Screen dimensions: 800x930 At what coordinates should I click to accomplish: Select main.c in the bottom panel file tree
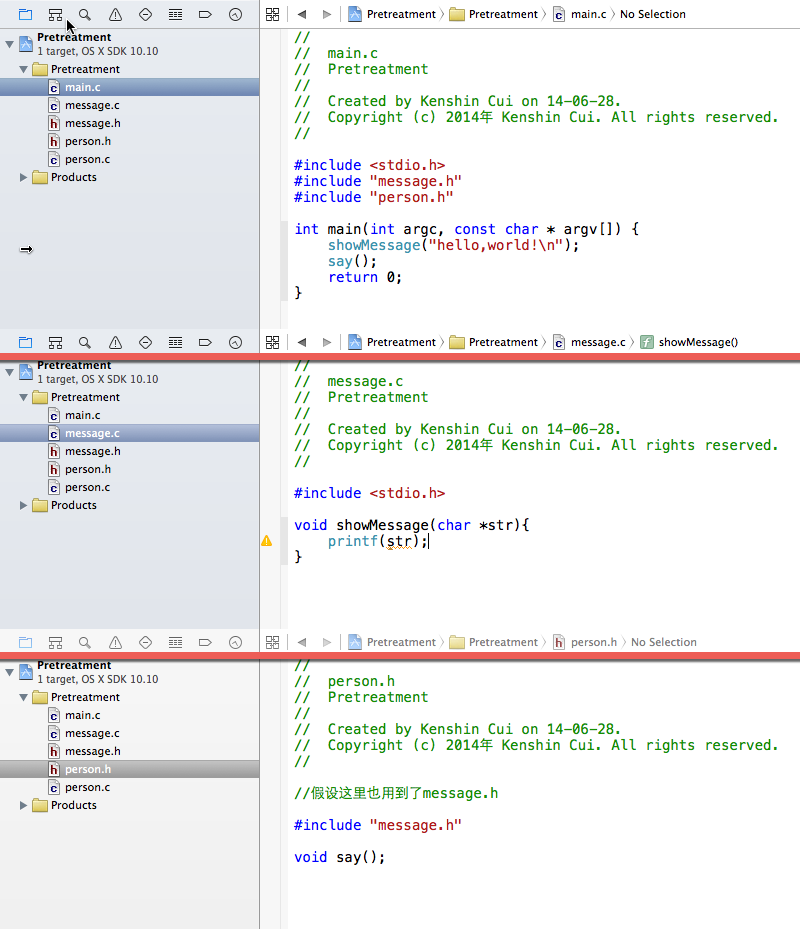point(82,715)
